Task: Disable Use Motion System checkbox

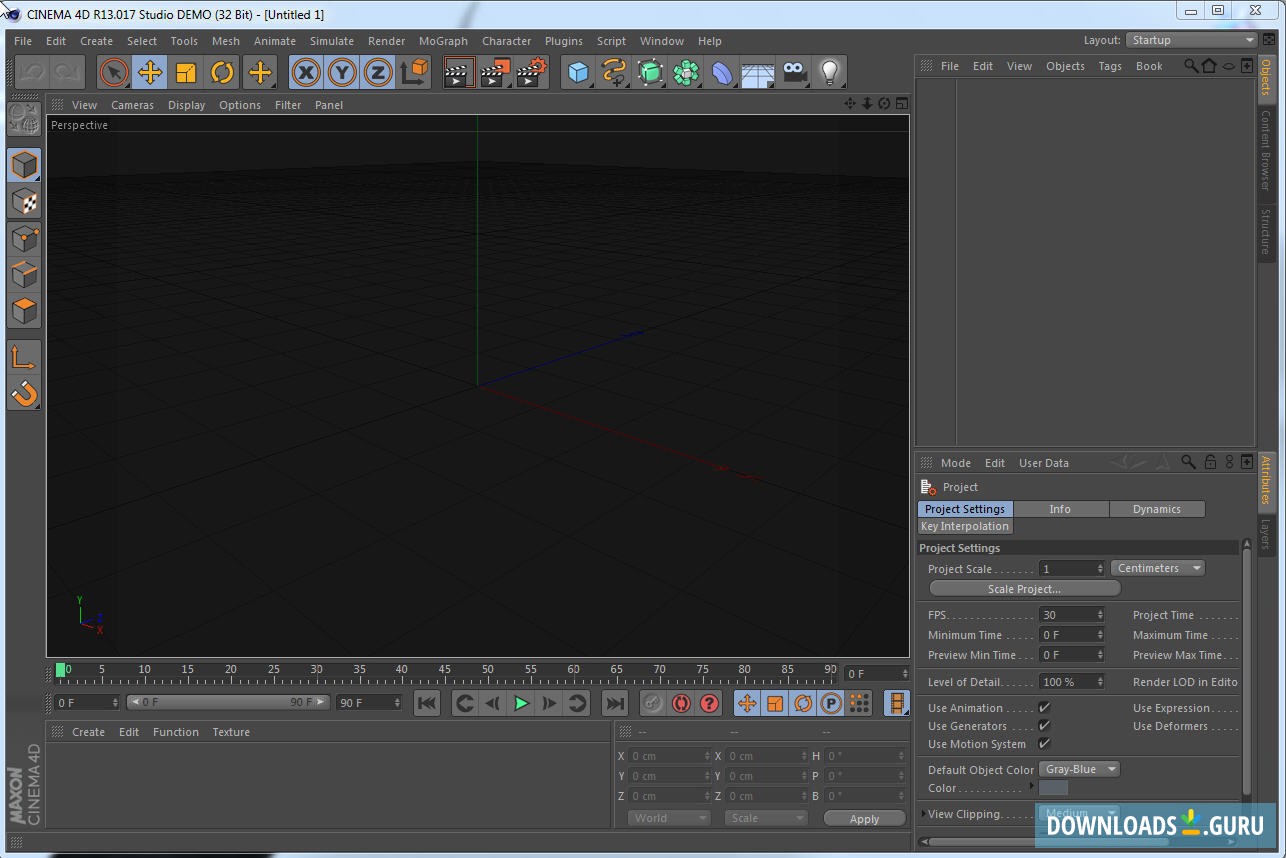Action: click(x=1044, y=744)
